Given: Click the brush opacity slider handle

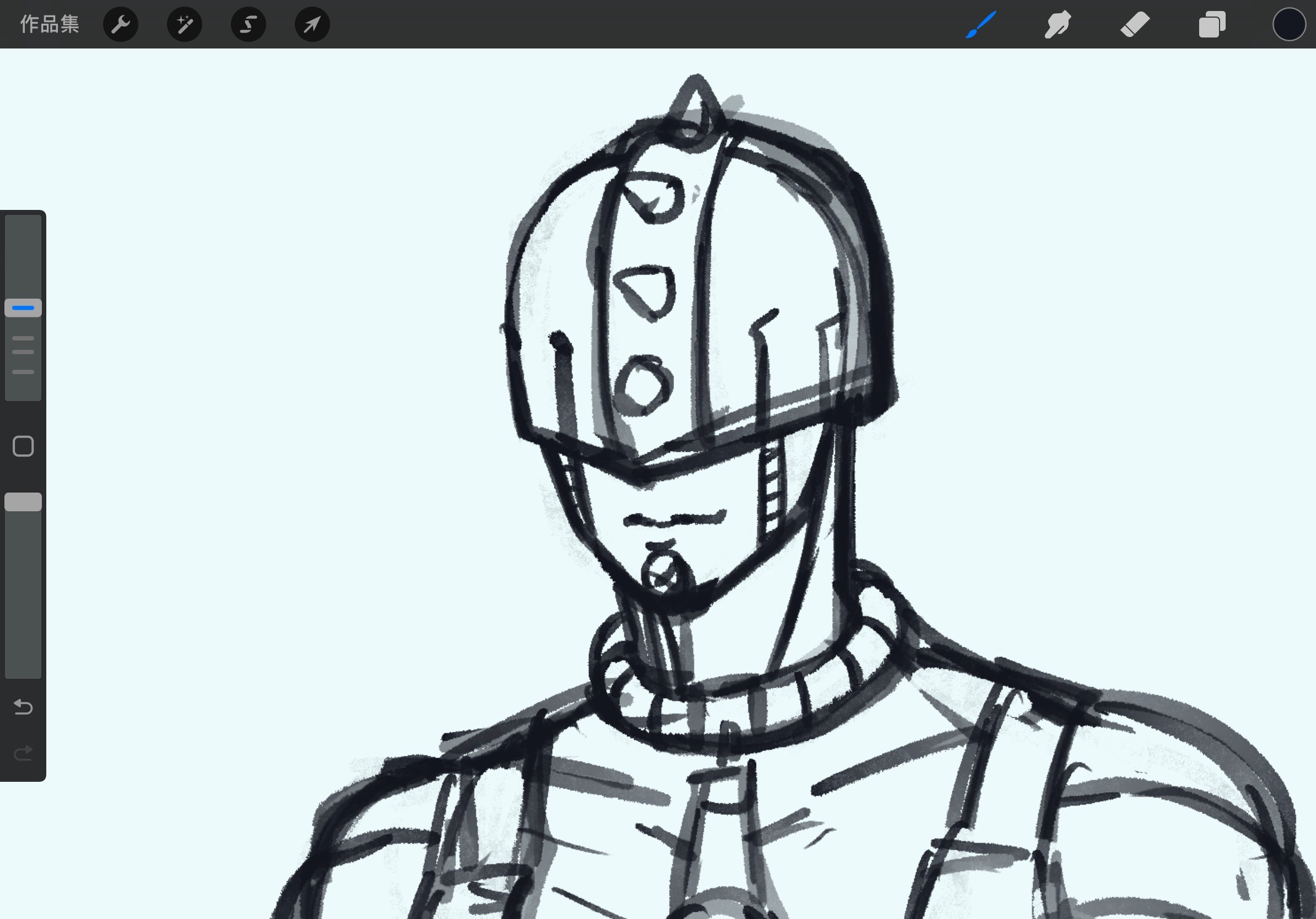Looking at the screenshot, I should coord(23,502).
